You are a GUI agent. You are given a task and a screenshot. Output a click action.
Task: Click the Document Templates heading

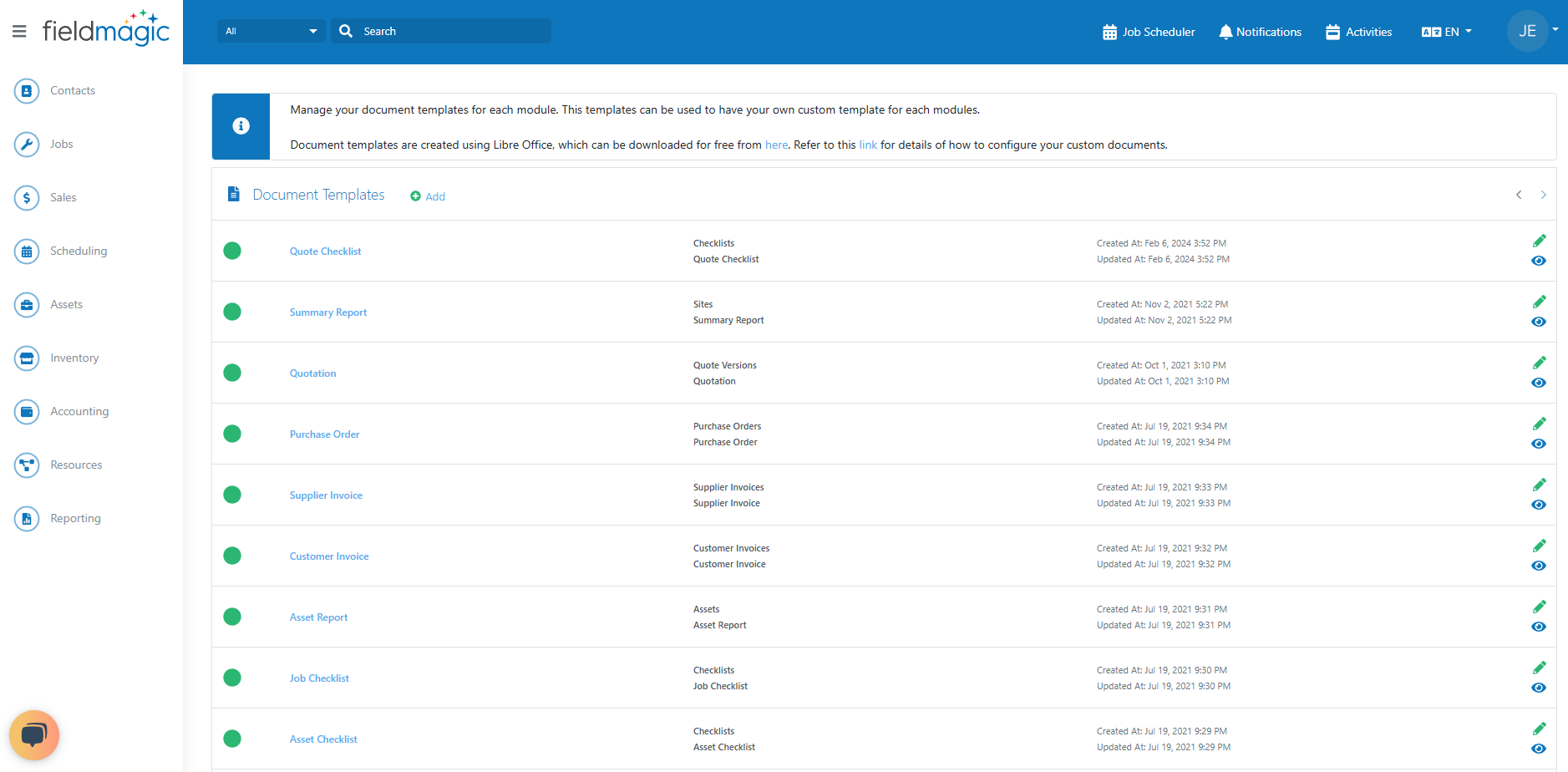[x=318, y=195]
